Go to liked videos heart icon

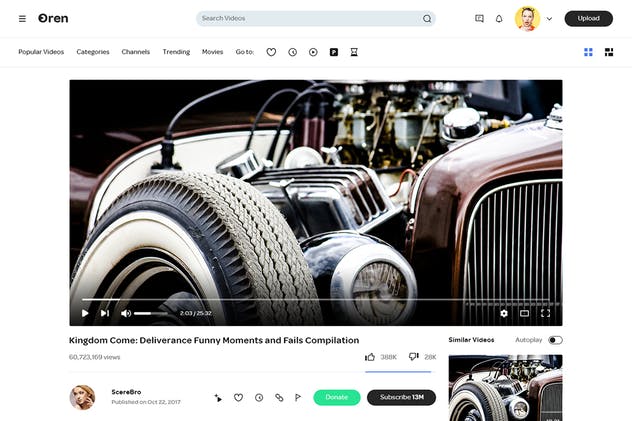271,52
